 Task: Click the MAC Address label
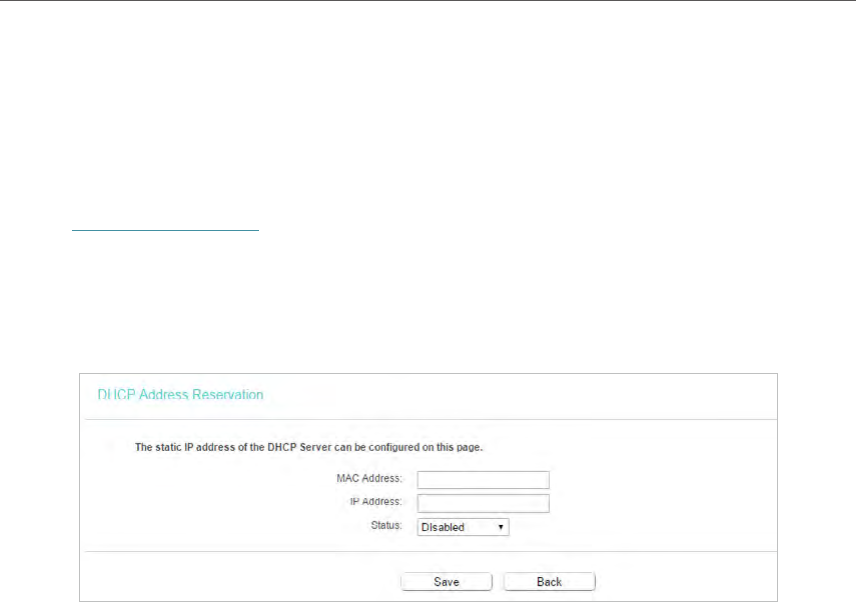pyautogui.click(x=369, y=478)
